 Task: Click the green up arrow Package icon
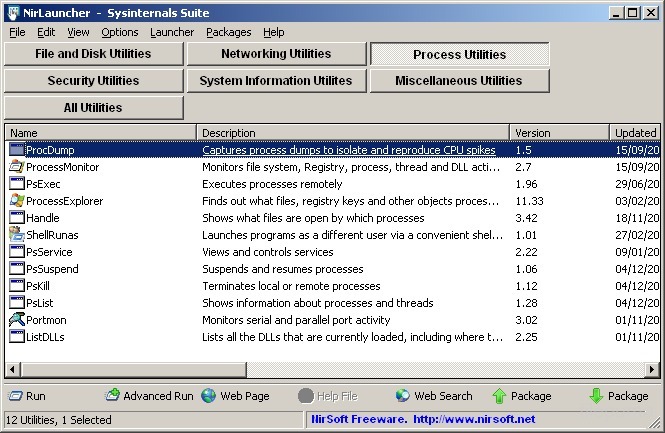(500, 396)
